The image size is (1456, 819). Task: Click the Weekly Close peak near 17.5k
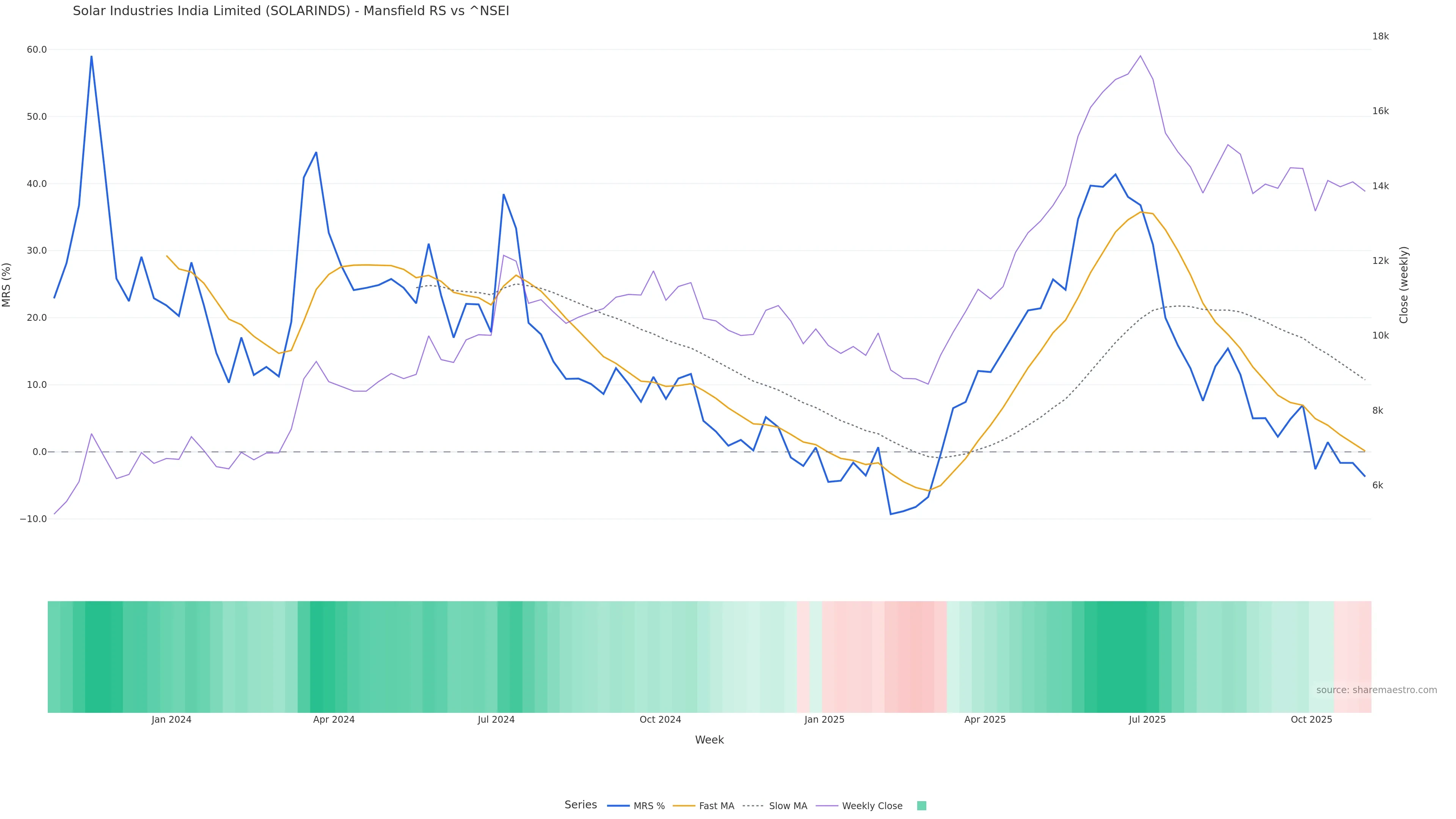pos(1140,56)
